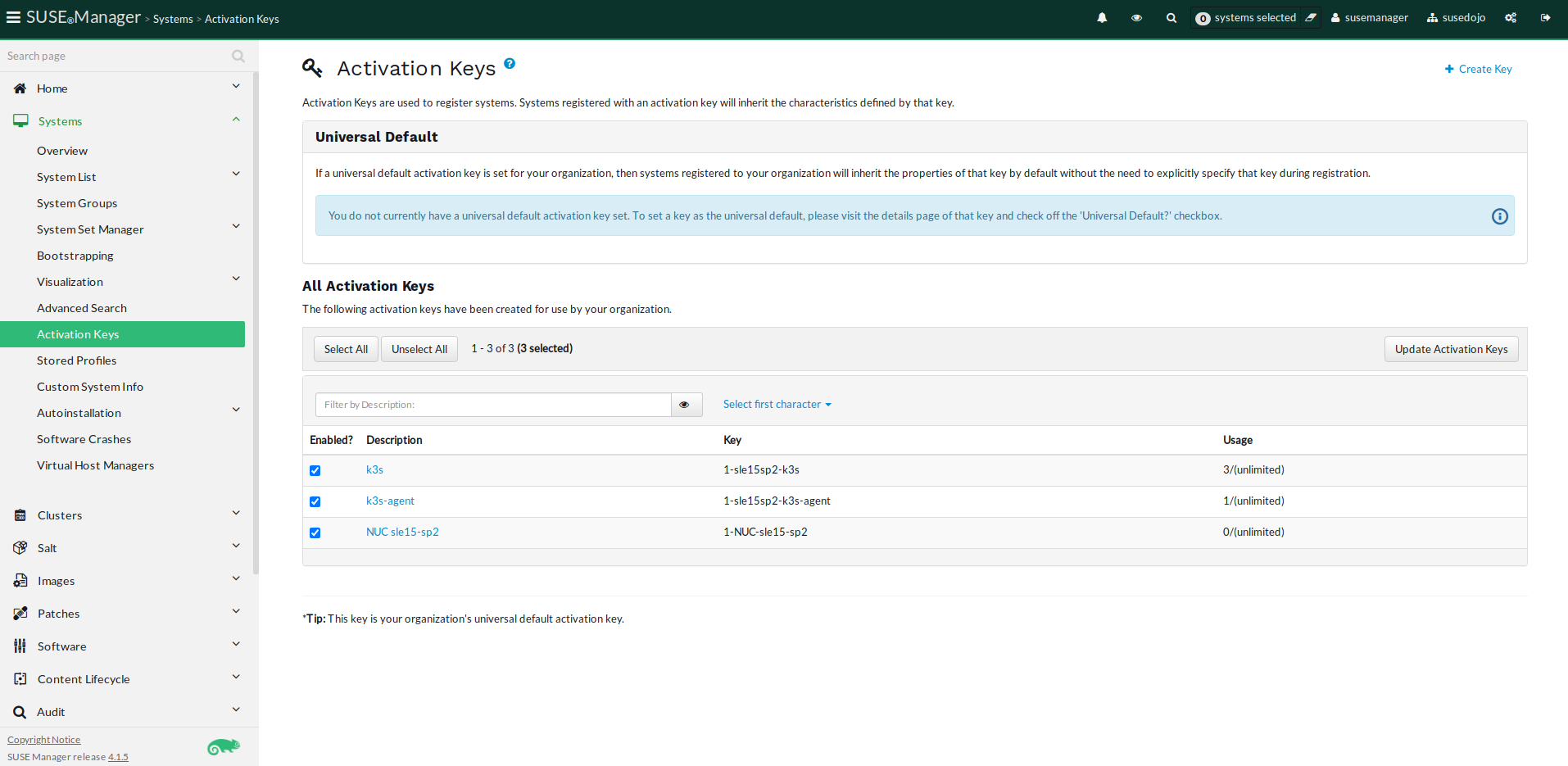Click the Home house icon
1568x766 pixels.
[20, 88]
